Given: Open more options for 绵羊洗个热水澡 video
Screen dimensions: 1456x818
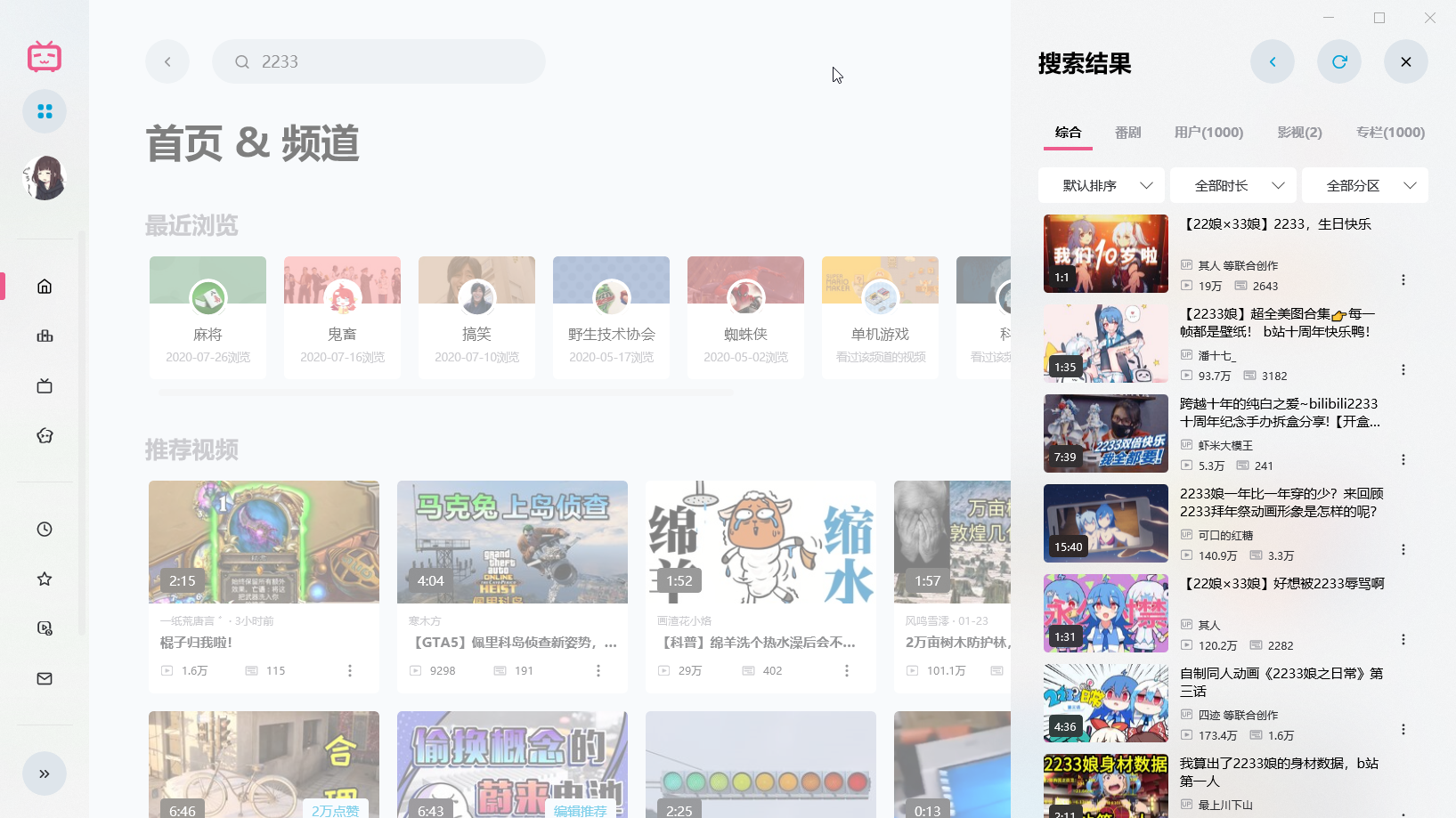Looking at the screenshot, I should point(847,670).
